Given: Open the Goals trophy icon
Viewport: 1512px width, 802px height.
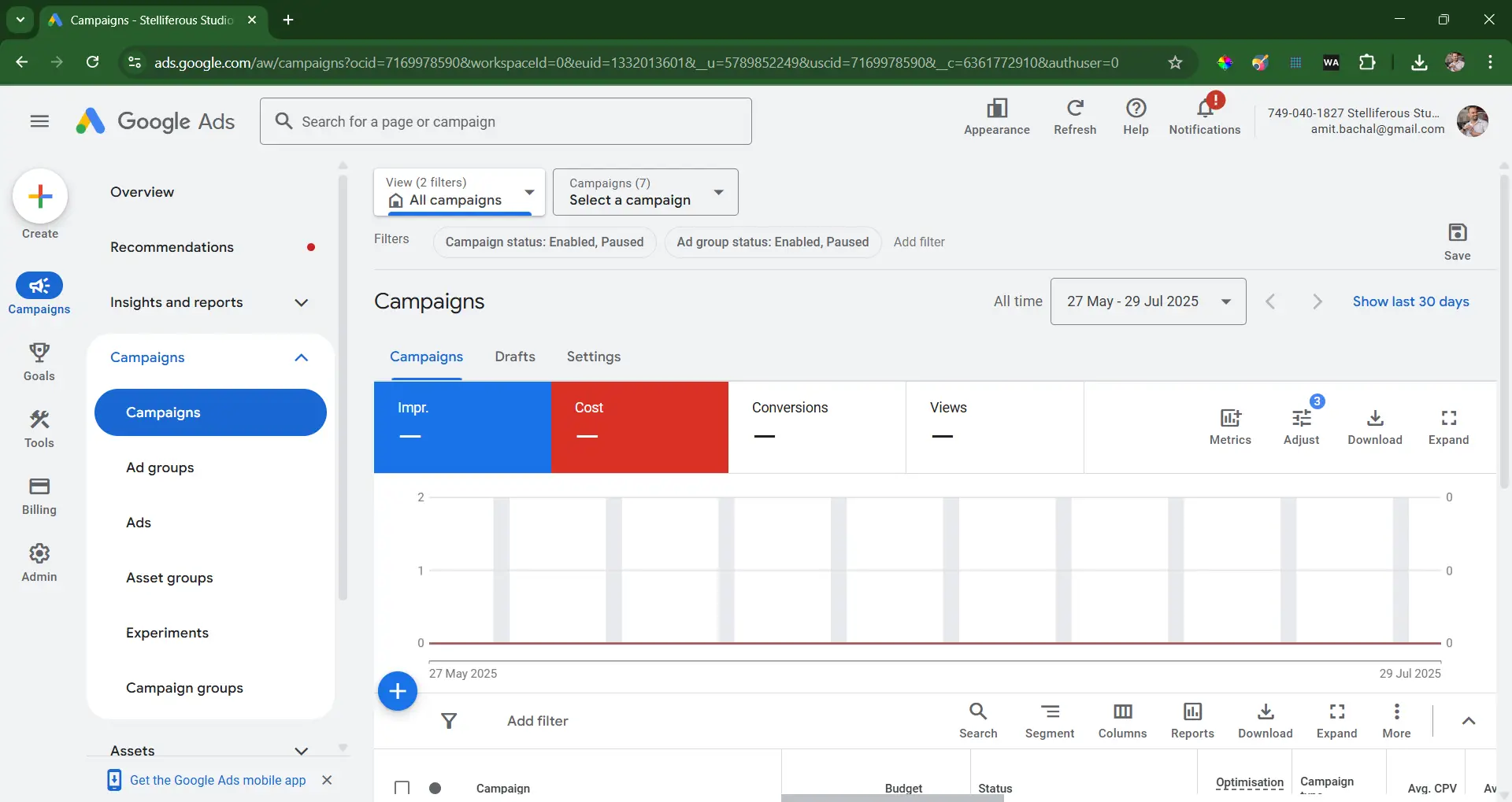Looking at the screenshot, I should (x=39, y=353).
